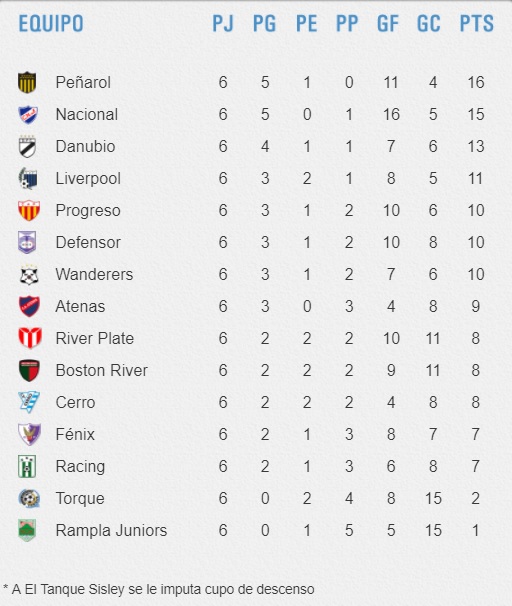Open the Fénix team name
The image size is (512, 606).
pos(75,434)
